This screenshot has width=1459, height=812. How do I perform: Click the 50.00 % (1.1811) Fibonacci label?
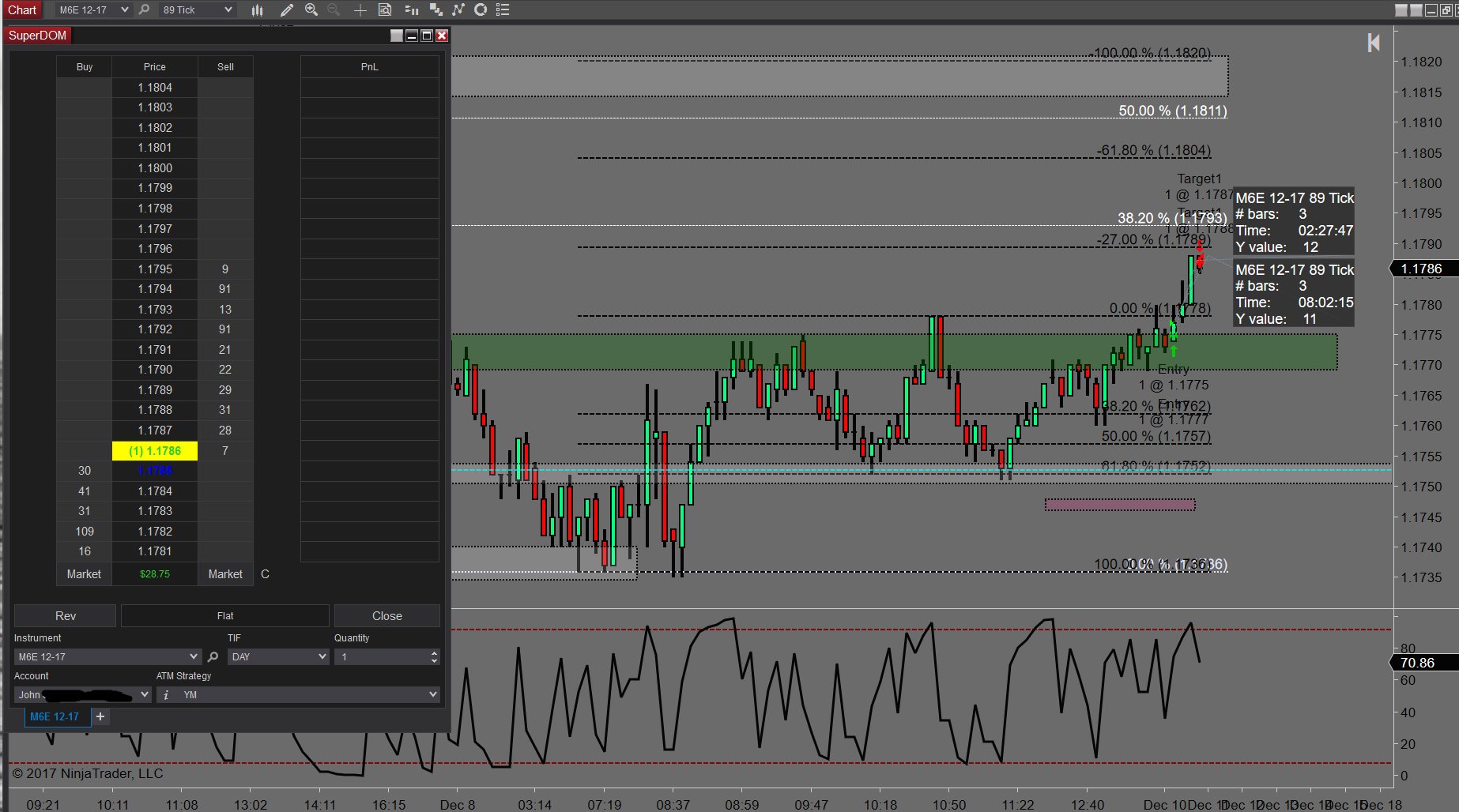coord(1173,111)
